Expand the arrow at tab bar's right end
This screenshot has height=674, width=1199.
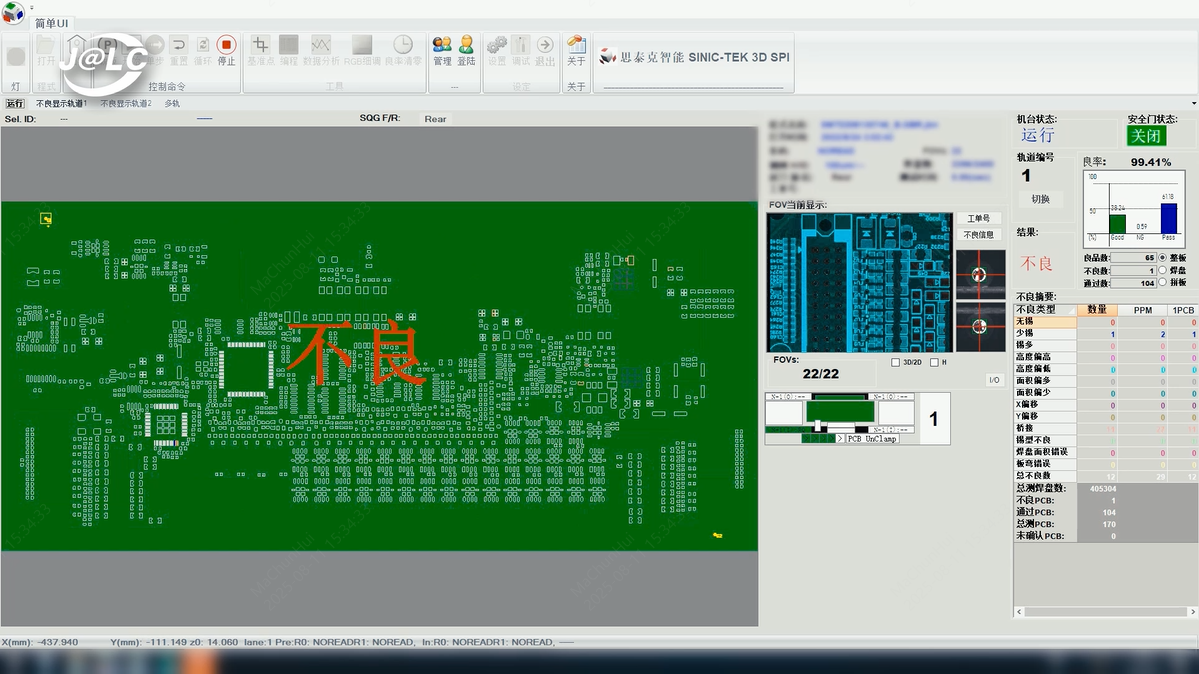click(x=1193, y=104)
